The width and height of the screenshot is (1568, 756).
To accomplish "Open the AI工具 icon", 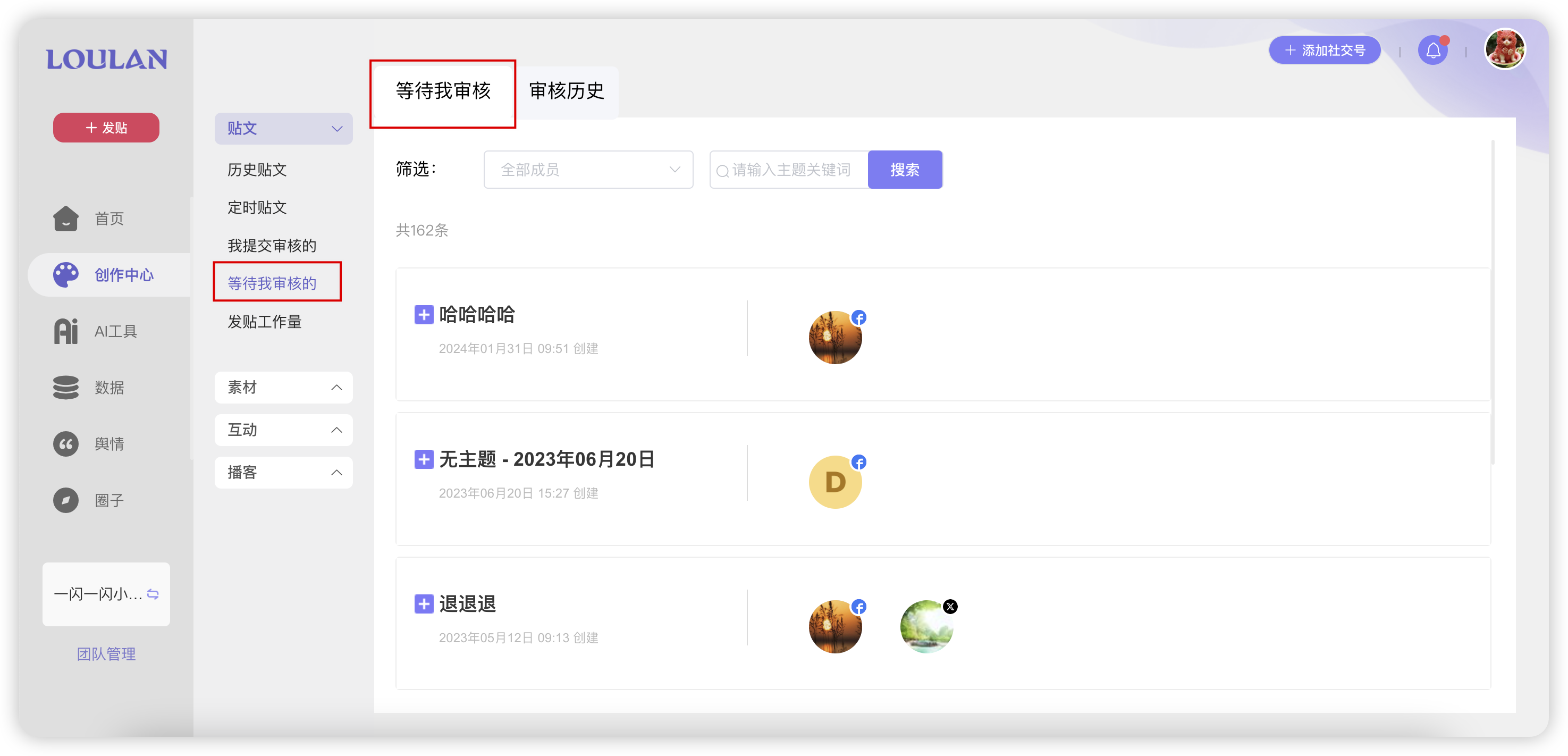I will 66,331.
